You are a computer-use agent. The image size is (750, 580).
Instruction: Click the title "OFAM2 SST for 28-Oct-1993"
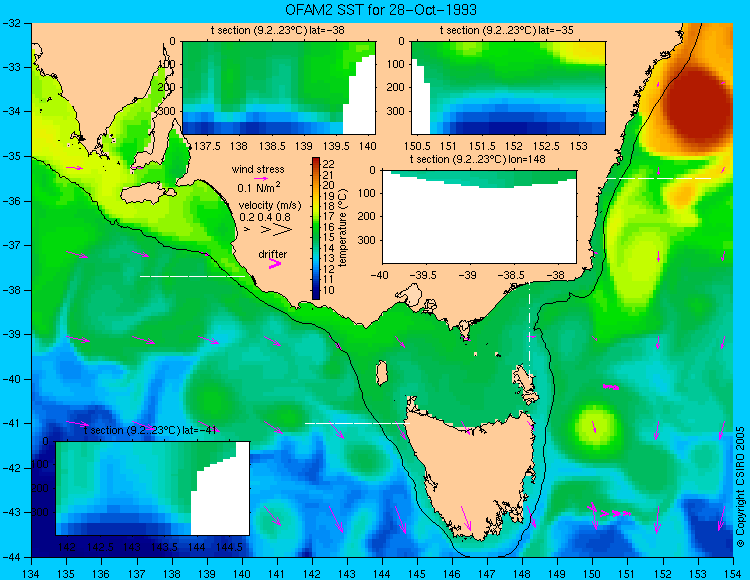pyautogui.click(x=381, y=9)
